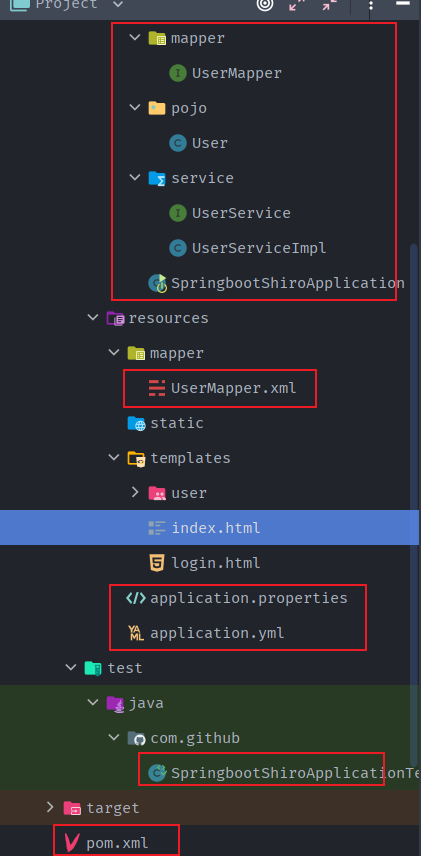
Task: Click the Expand All arrows icon
Action: click(x=298, y=4)
